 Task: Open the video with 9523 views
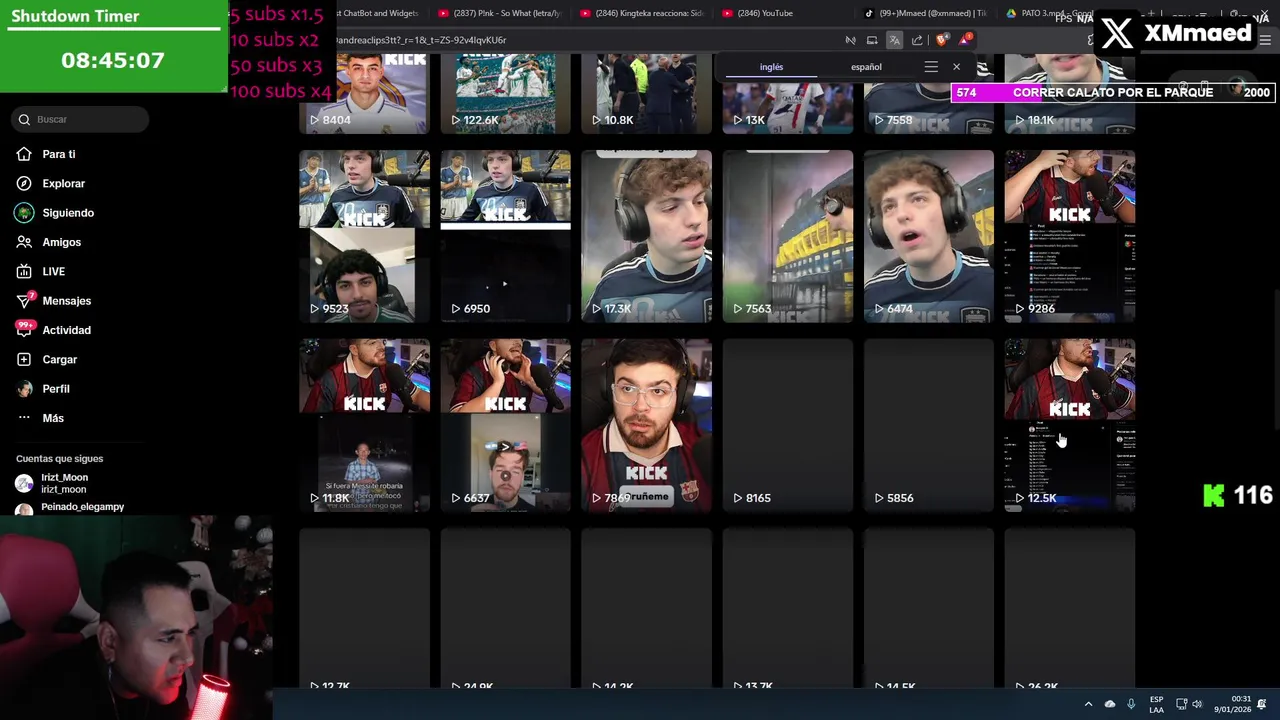point(364,236)
